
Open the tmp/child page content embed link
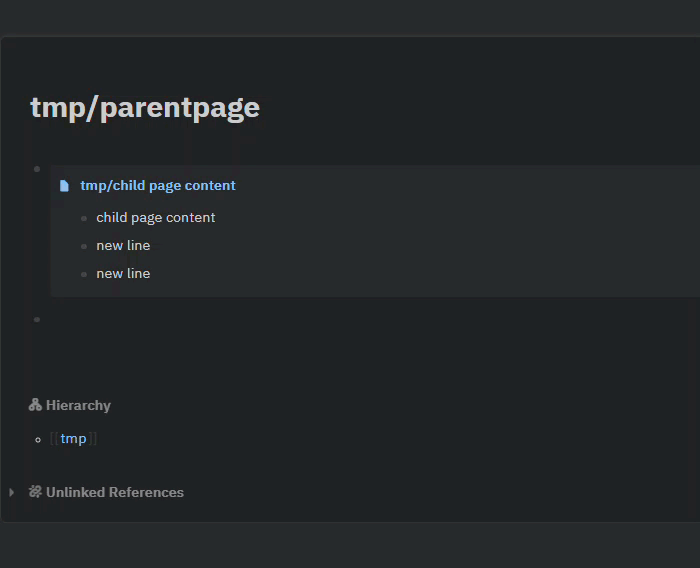click(x=158, y=185)
